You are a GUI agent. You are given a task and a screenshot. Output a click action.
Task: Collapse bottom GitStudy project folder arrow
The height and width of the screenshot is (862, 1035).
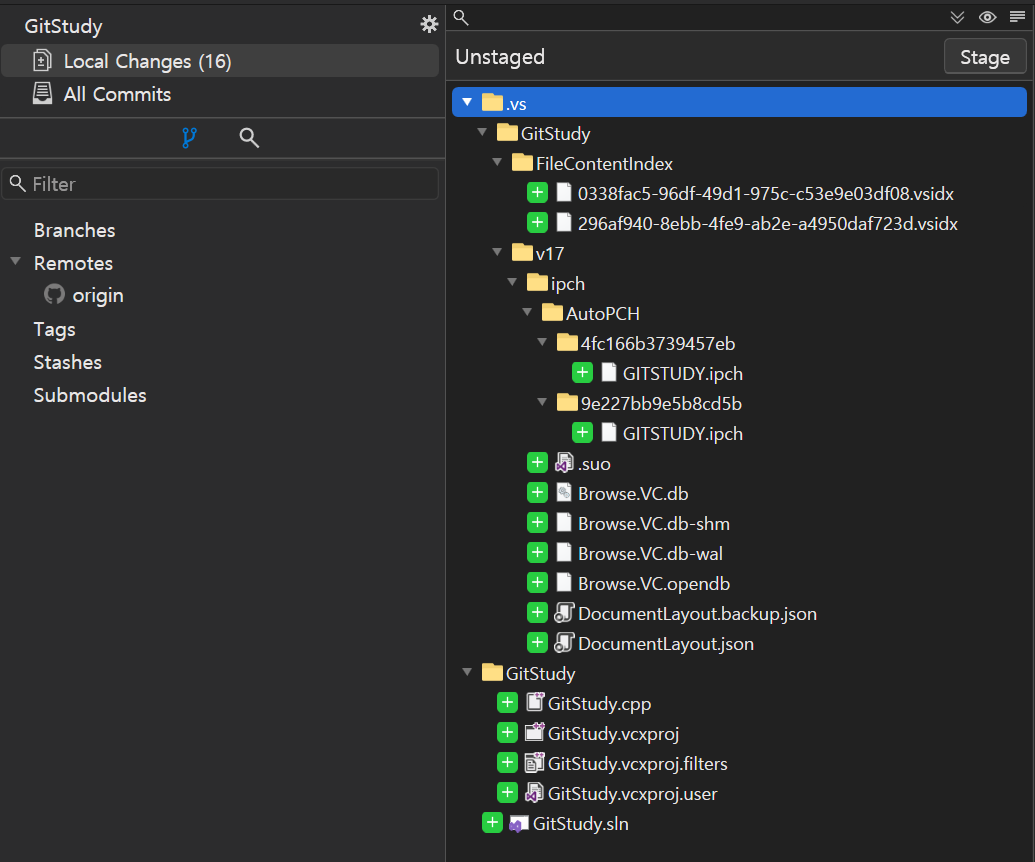467,673
